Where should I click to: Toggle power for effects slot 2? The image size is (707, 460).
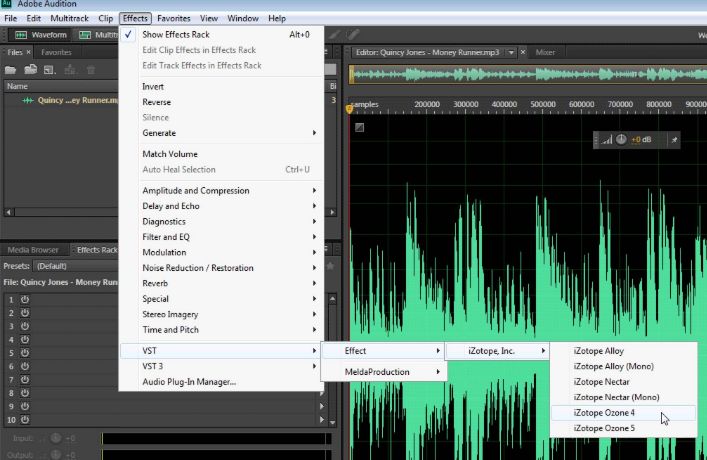pyautogui.click(x=25, y=313)
